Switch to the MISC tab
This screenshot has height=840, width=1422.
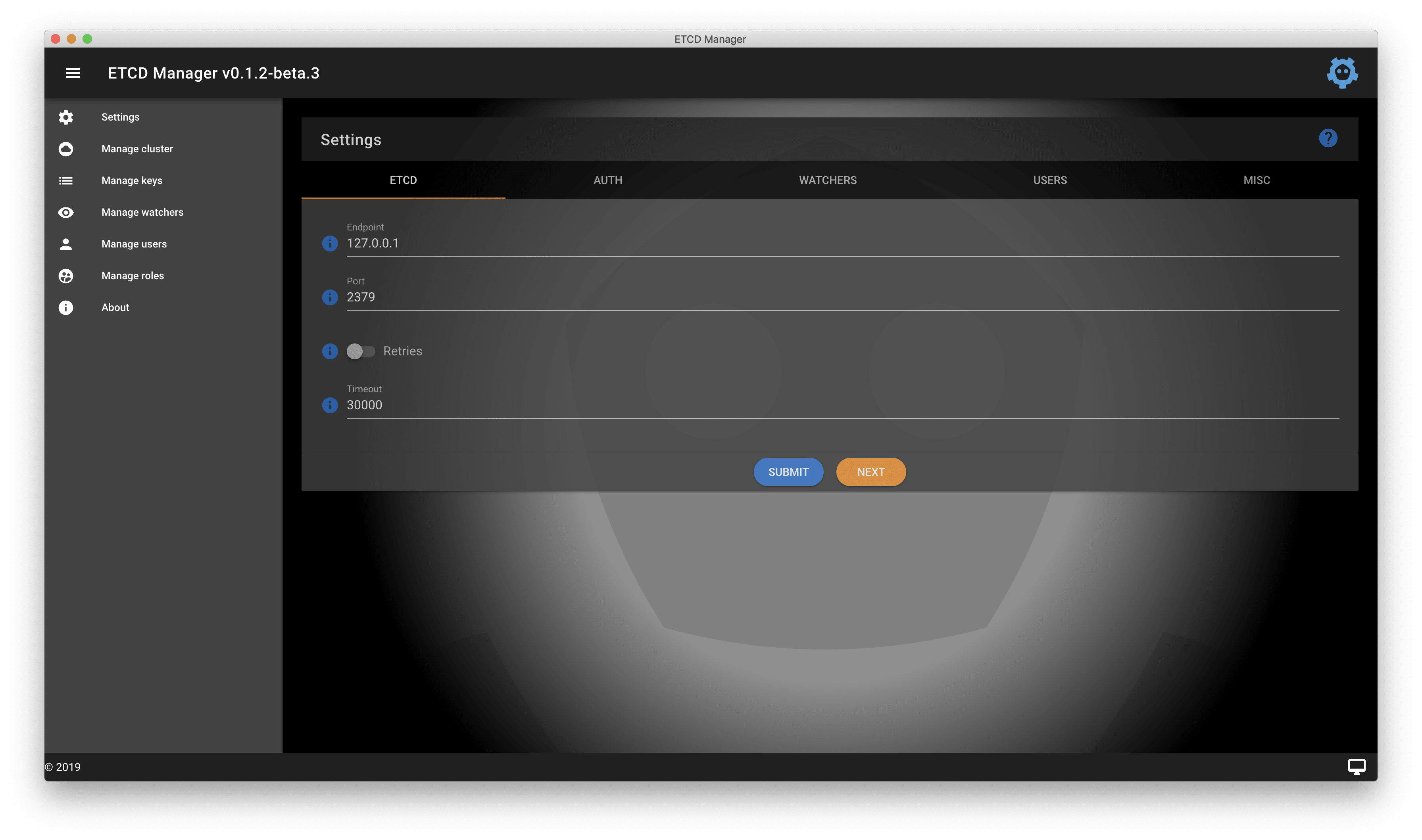tap(1256, 180)
